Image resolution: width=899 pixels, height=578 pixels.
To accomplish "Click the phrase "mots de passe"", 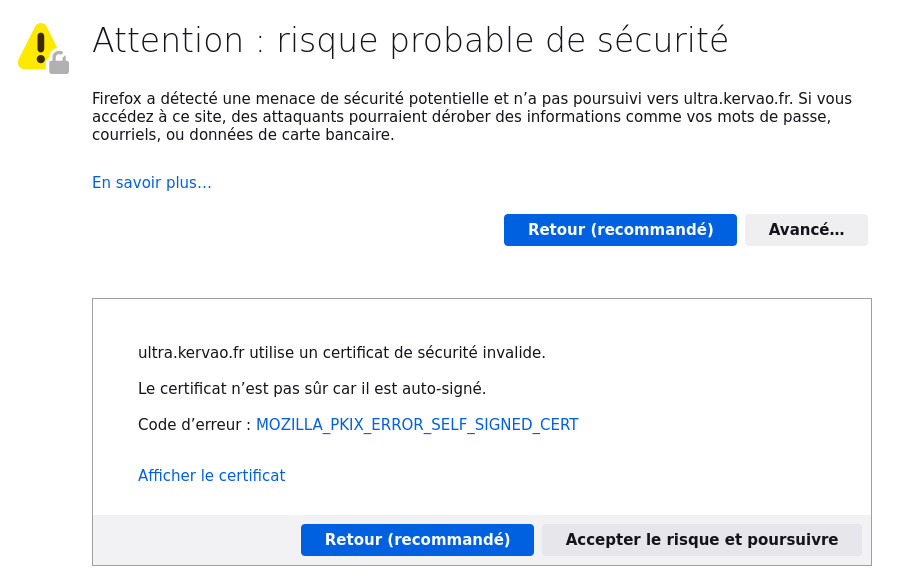I will pyautogui.click(x=785, y=117).
